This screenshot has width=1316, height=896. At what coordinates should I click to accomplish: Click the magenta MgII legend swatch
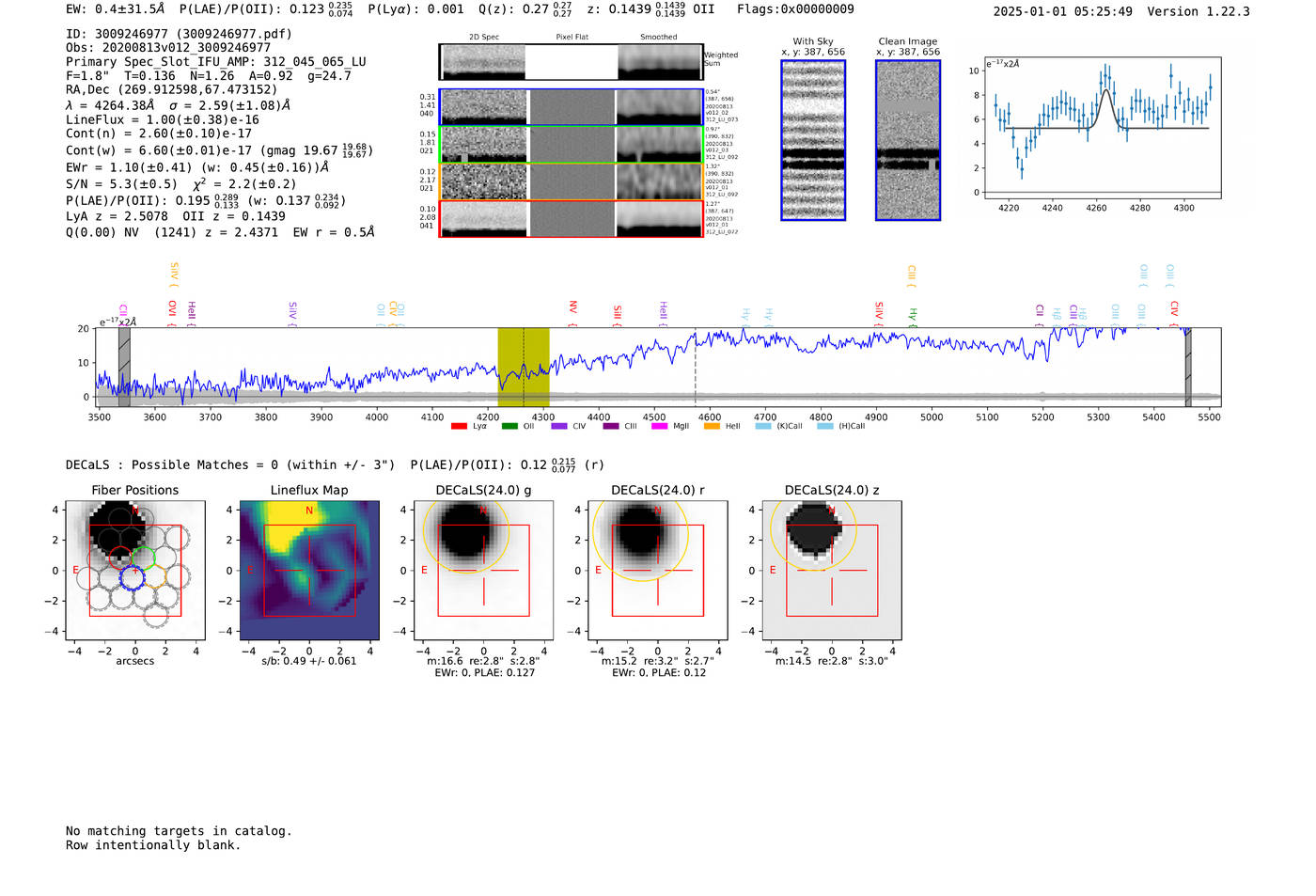659,426
